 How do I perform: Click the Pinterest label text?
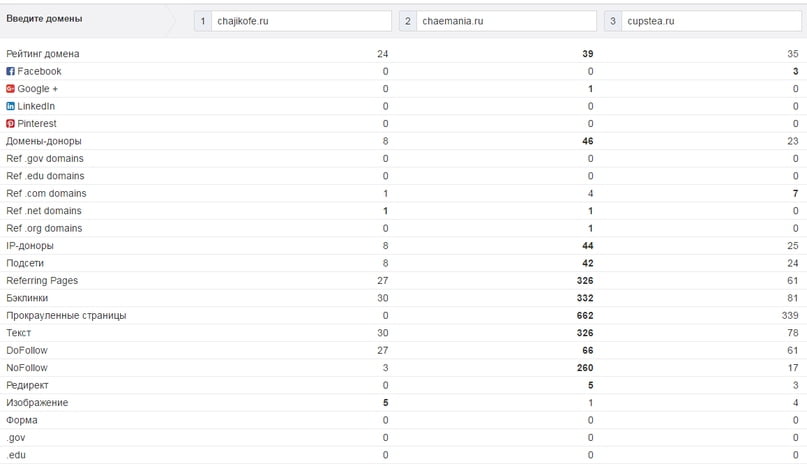37,124
